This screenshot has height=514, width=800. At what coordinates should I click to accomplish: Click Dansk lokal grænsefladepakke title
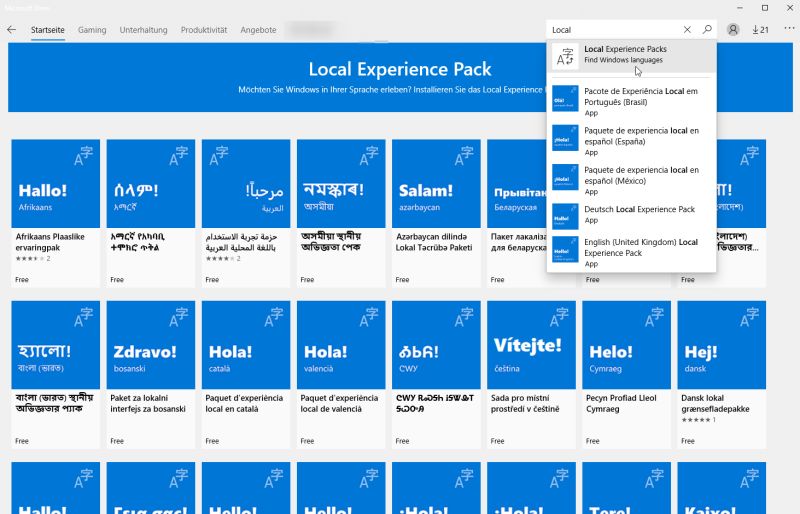point(715,403)
